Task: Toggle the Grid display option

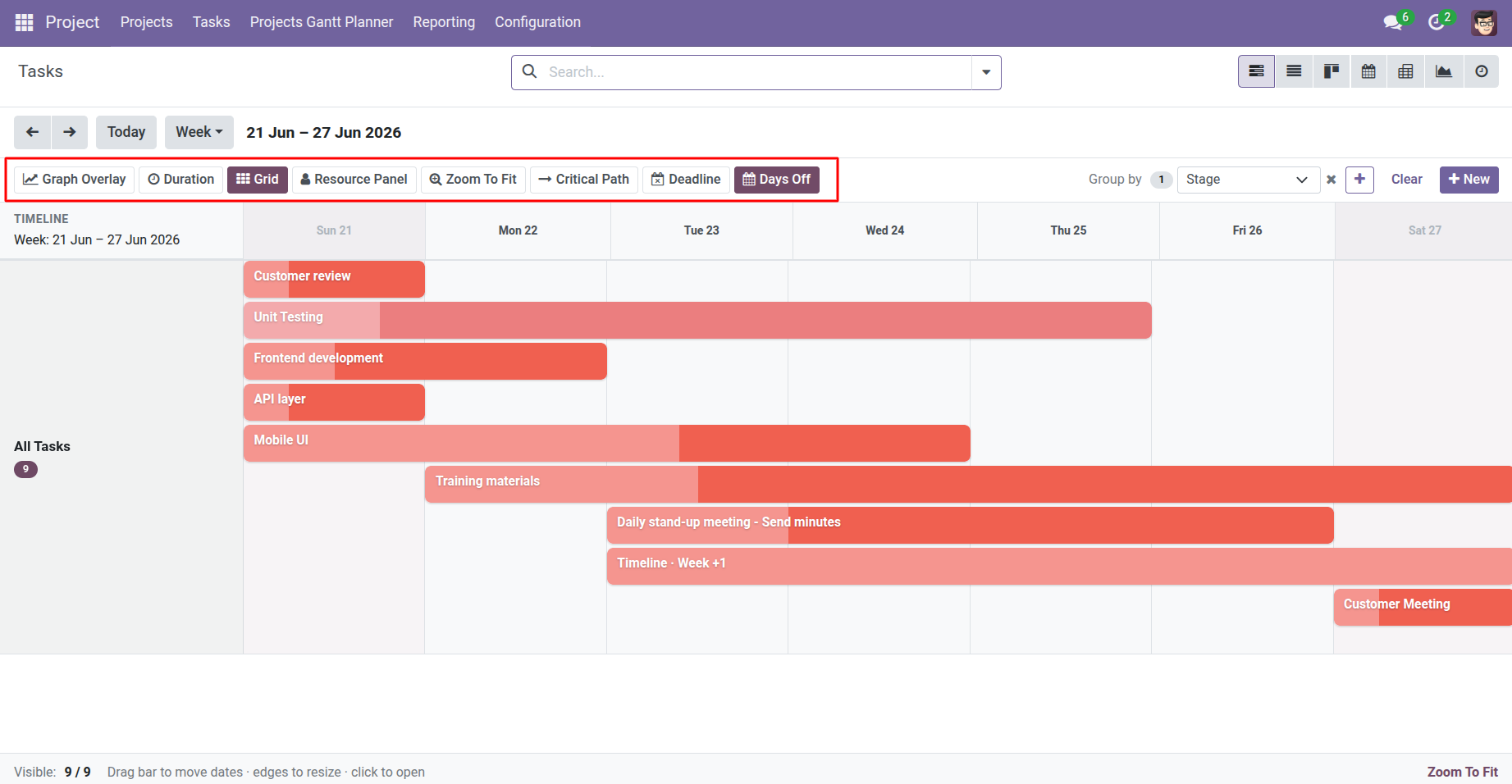Action: [258, 180]
